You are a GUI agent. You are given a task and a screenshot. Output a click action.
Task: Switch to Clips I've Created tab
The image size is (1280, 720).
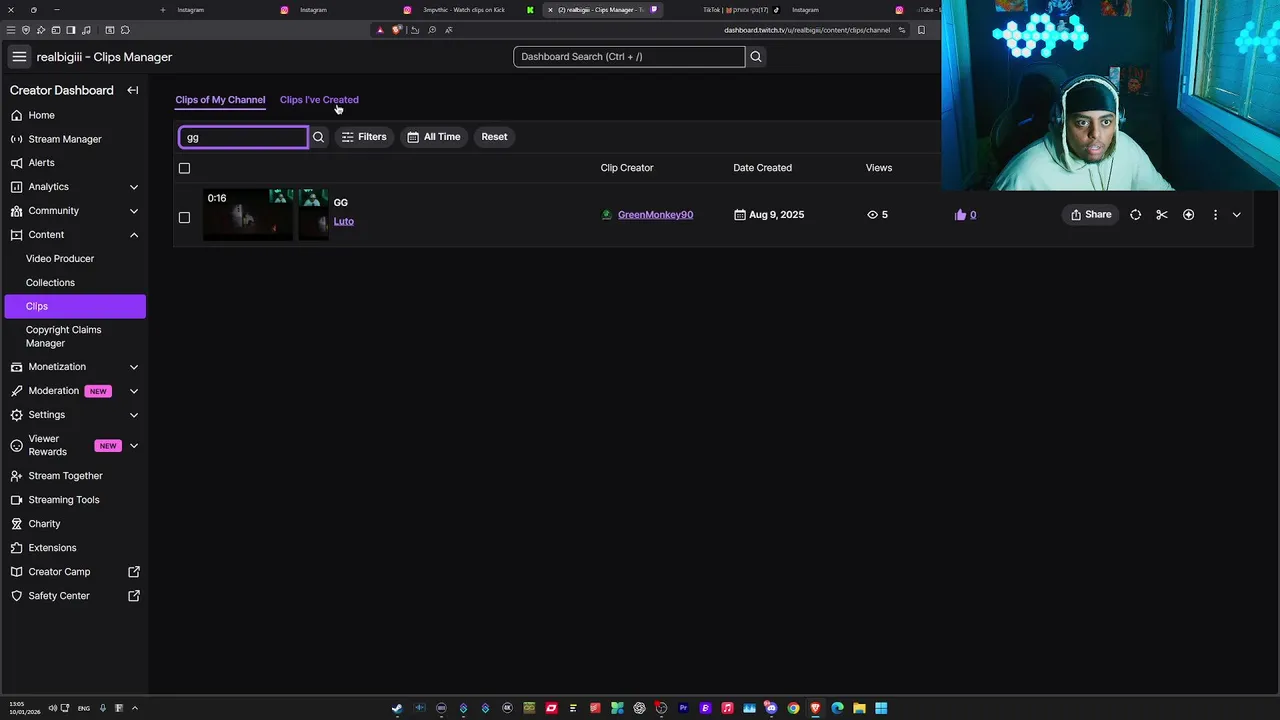pyautogui.click(x=319, y=100)
